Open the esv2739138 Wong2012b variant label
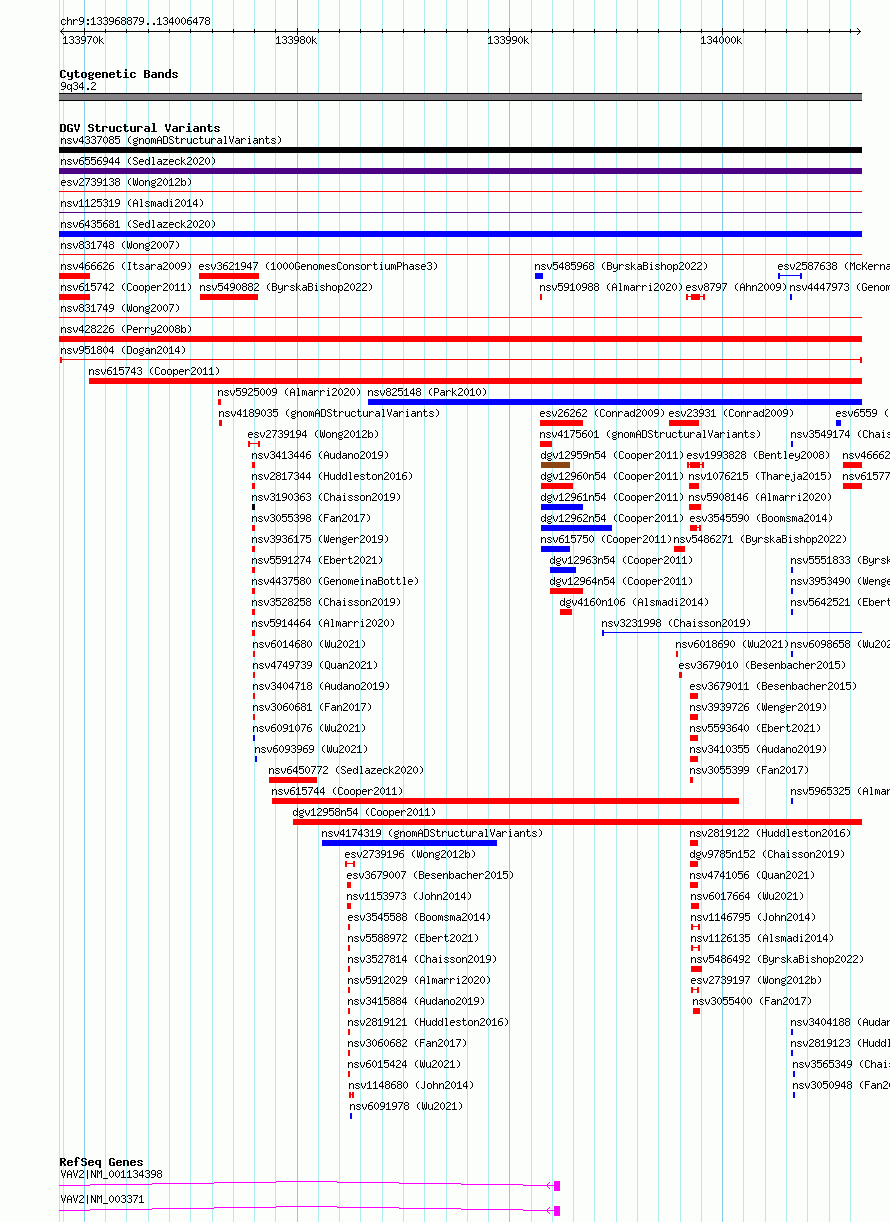The height and width of the screenshot is (1222, 890). [x=126, y=182]
